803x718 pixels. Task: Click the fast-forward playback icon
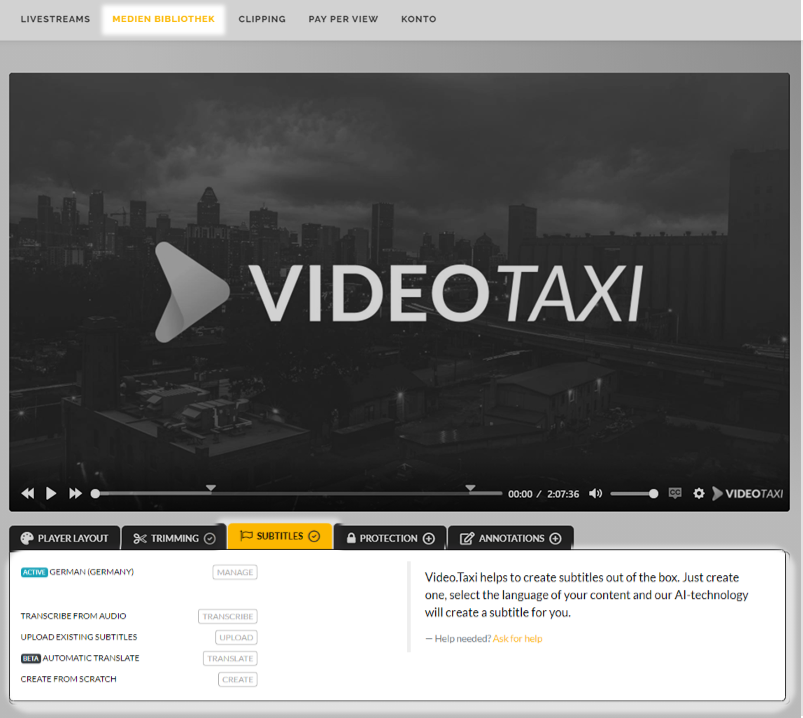75,493
